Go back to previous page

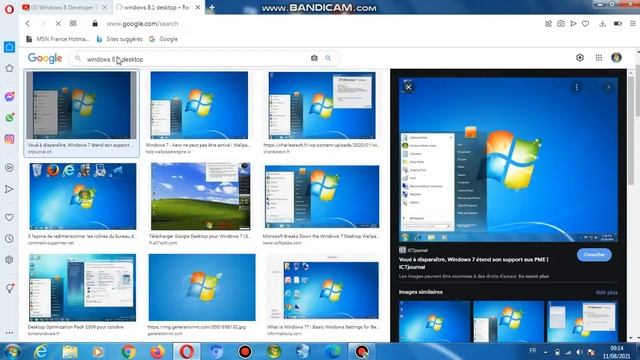point(28,24)
